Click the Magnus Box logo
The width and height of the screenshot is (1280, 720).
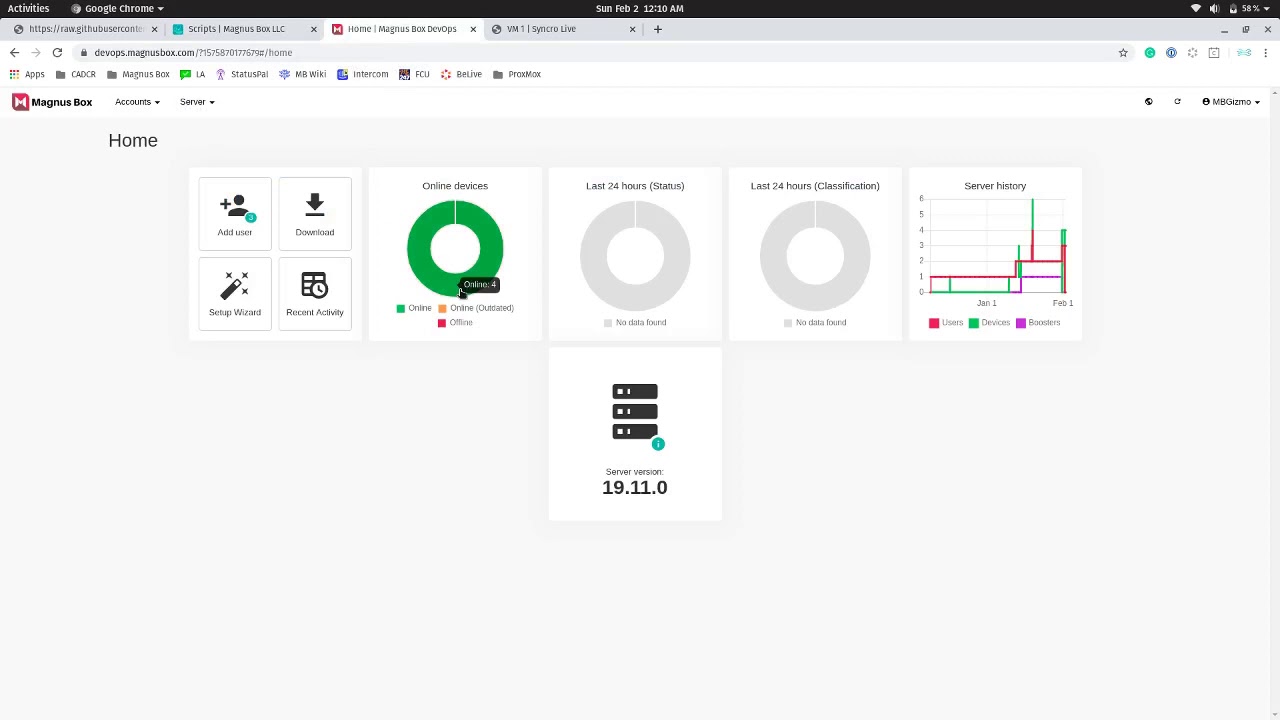tap(52, 102)
